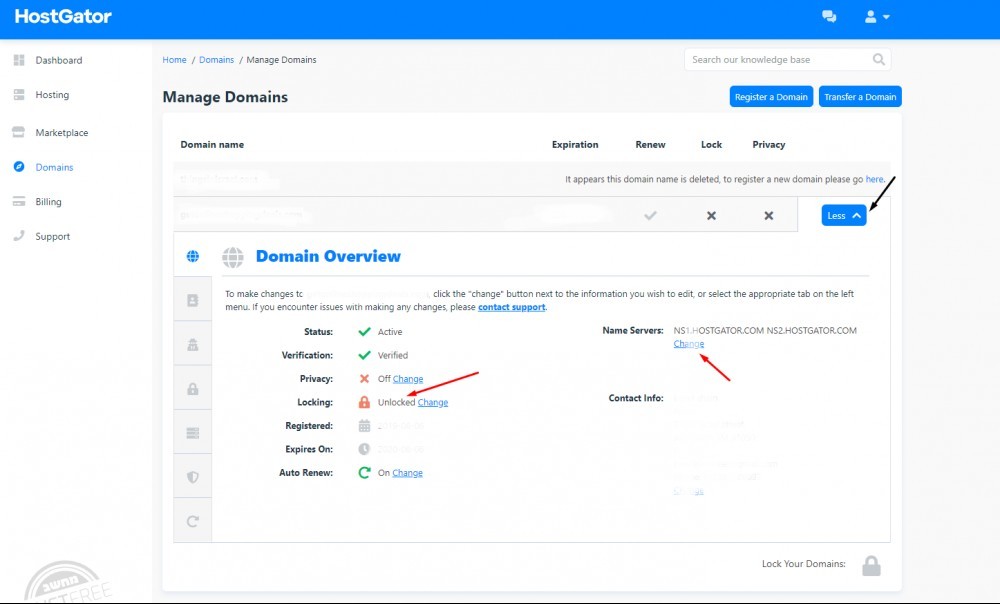The image size is (1000, 604).
Task: Click the Renew checkmark in domain row
Action: (x=651, y=216)
